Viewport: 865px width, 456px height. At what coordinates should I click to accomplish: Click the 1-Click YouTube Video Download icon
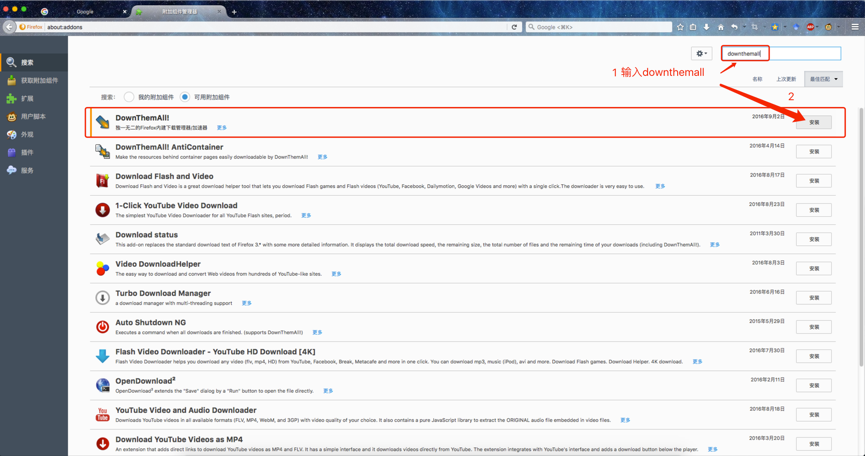coord(102,210)
